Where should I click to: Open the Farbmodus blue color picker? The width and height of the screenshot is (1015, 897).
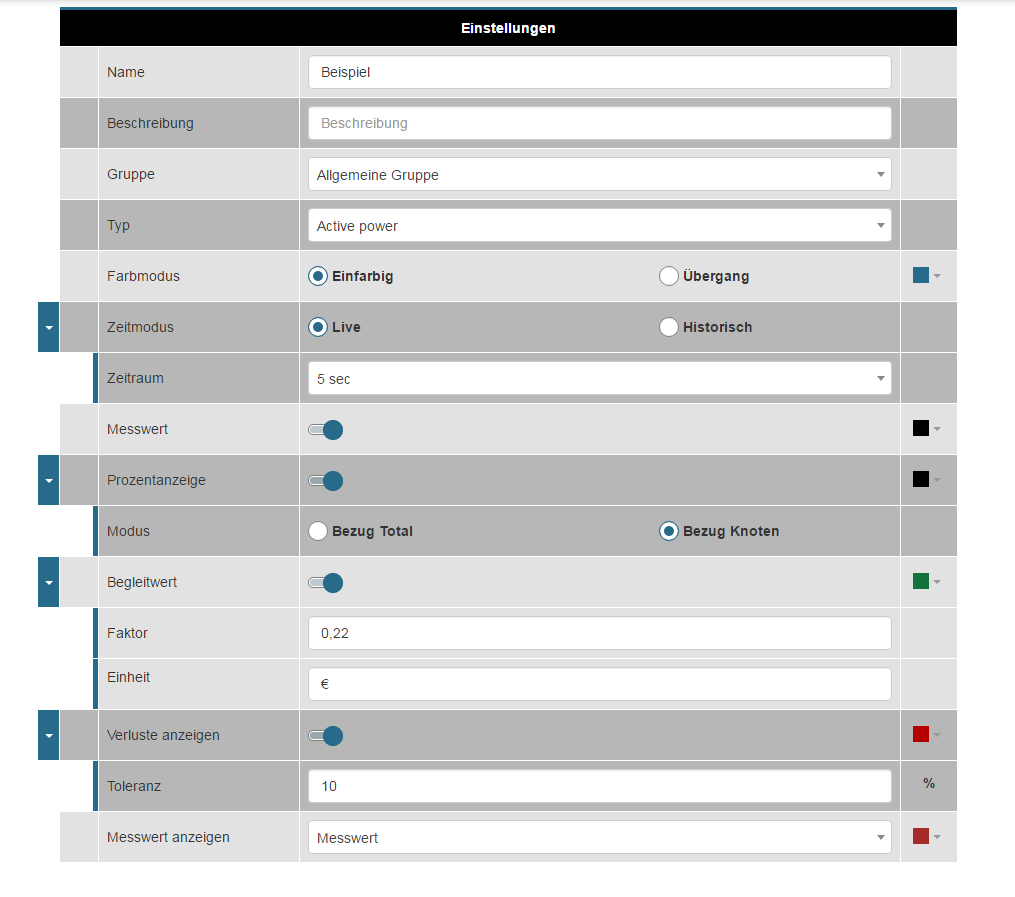point(927,276)
